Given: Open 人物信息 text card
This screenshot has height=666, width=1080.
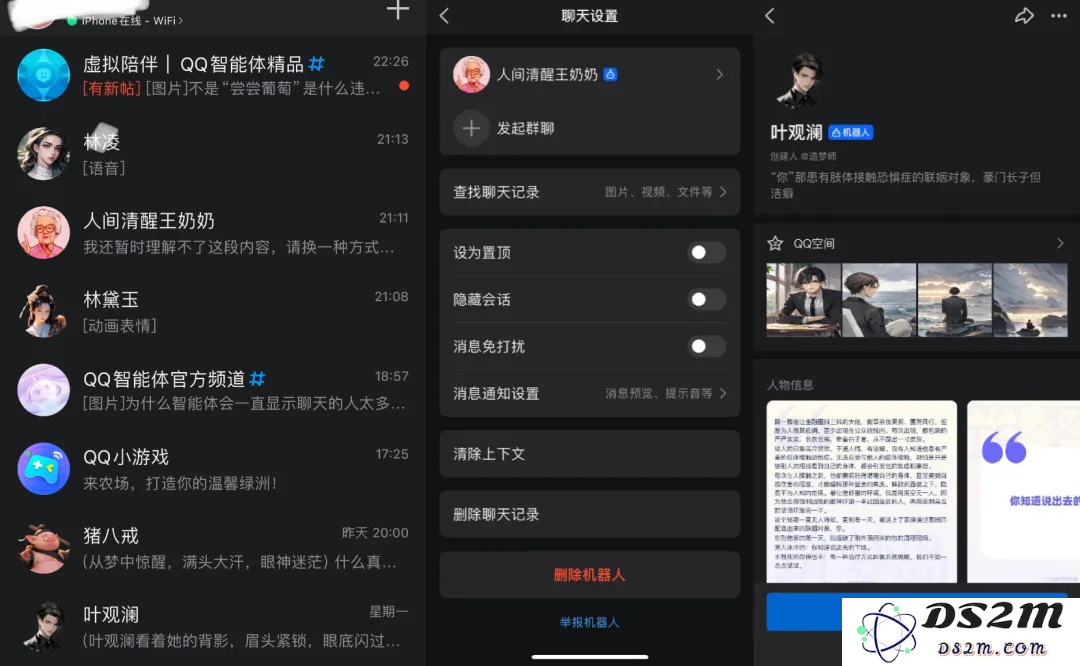Looking at the screenshot, I should coord(862,492).
